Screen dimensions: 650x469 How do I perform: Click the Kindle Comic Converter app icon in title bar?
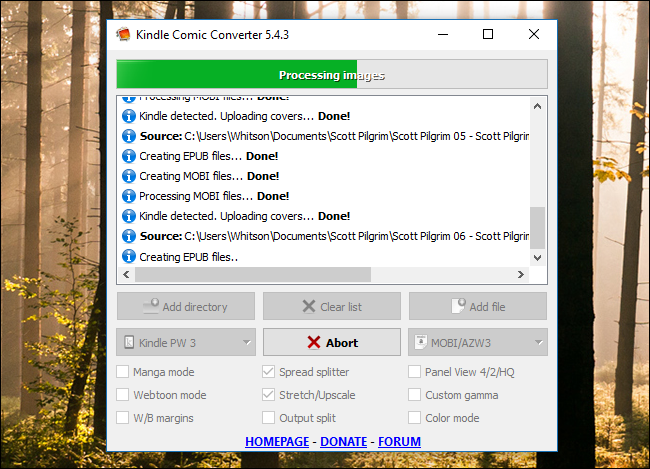click(124, 34)
